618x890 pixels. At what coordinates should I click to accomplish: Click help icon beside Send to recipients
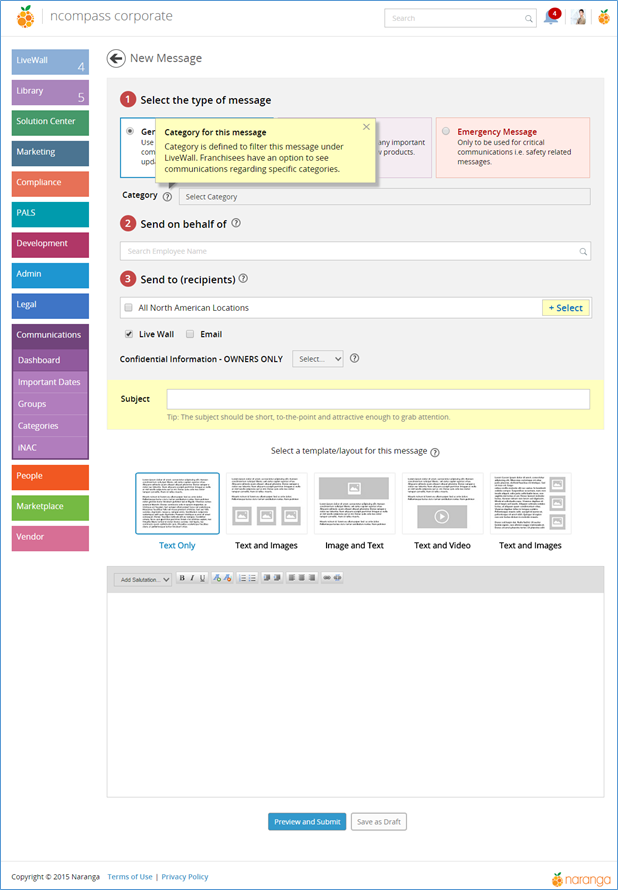click(243, 279)
